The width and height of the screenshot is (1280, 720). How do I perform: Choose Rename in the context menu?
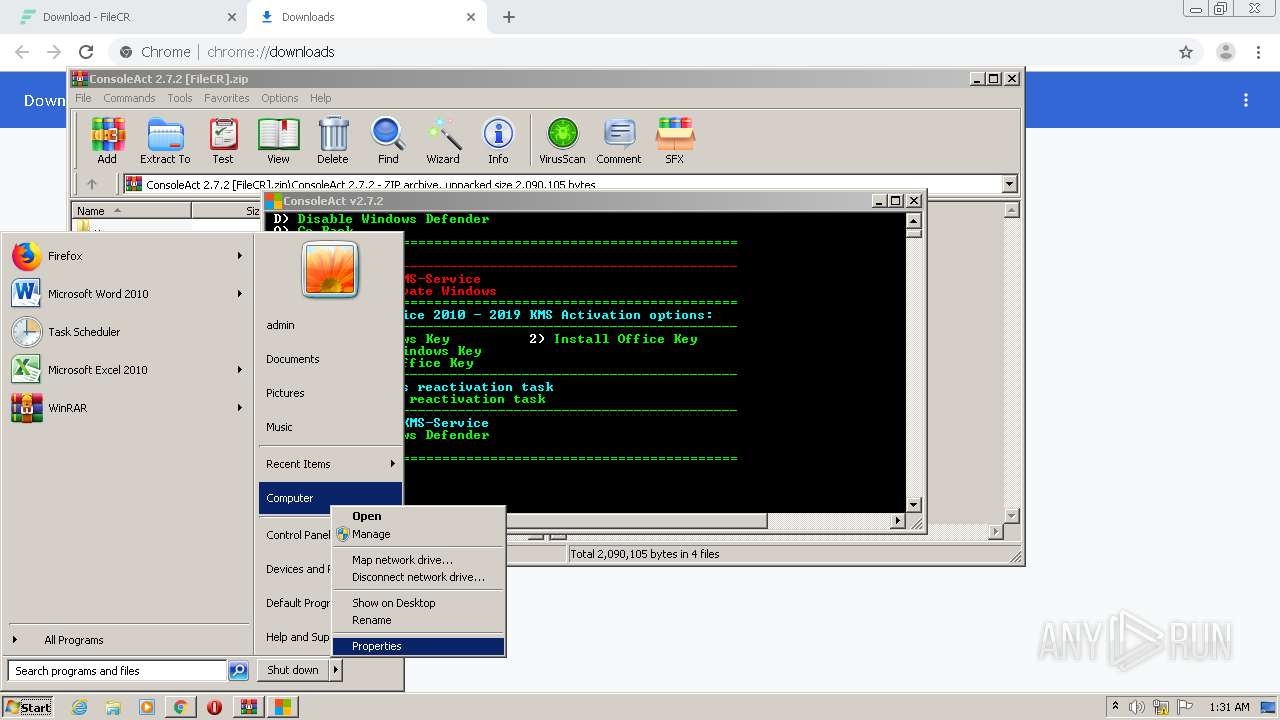[419, 620]
